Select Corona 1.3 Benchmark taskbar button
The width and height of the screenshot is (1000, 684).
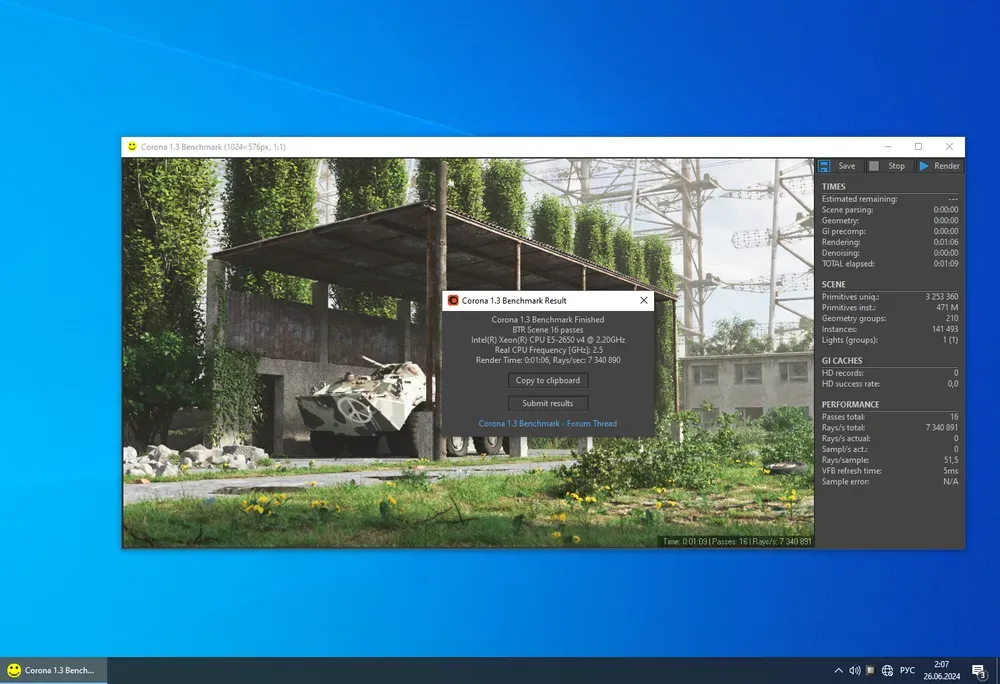(54, 670)
